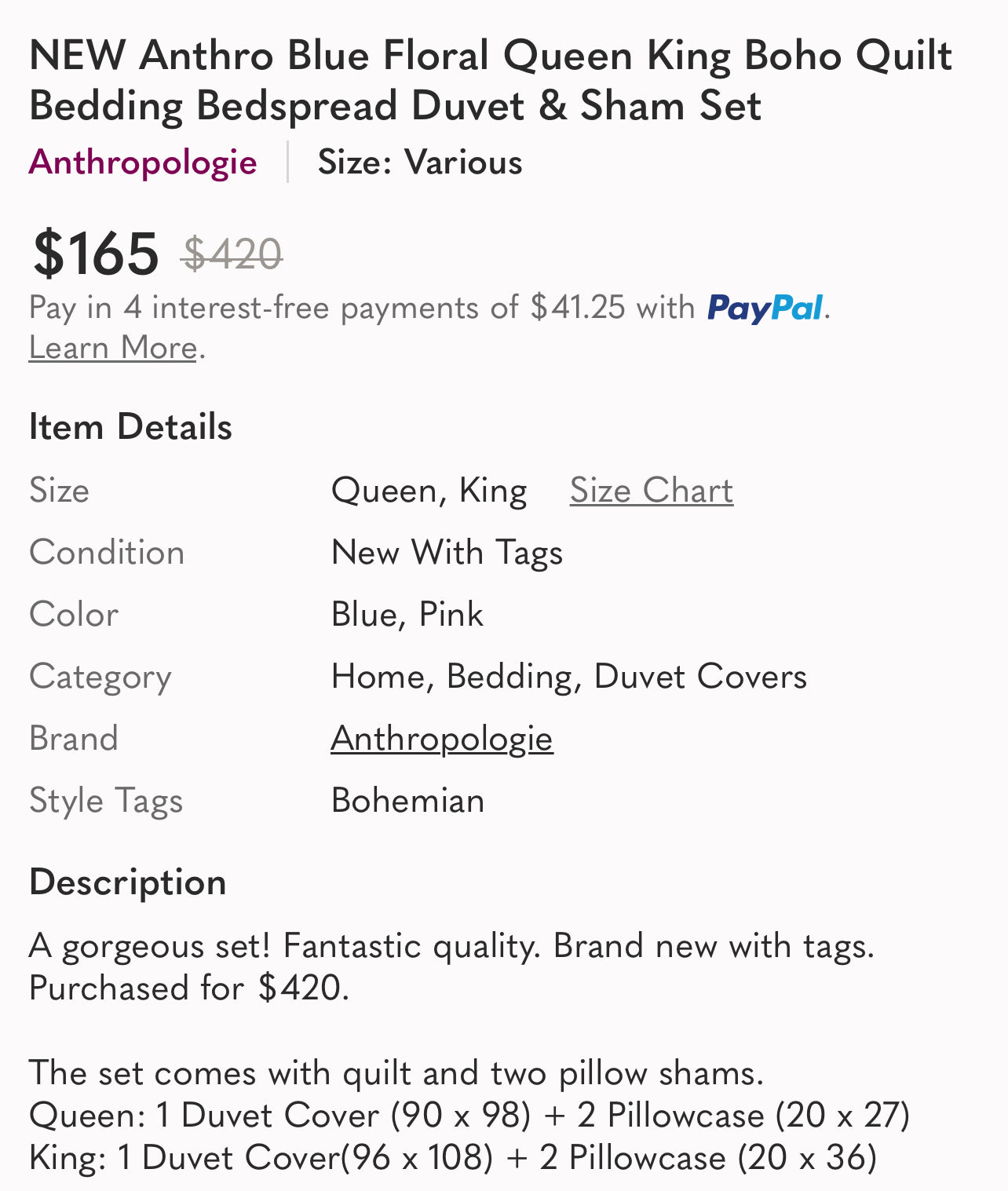This screenshot has height=1191, width=1008.
Task: Click the Home, Bedding, Duvet Covers category
Action: tap(568, 677)
